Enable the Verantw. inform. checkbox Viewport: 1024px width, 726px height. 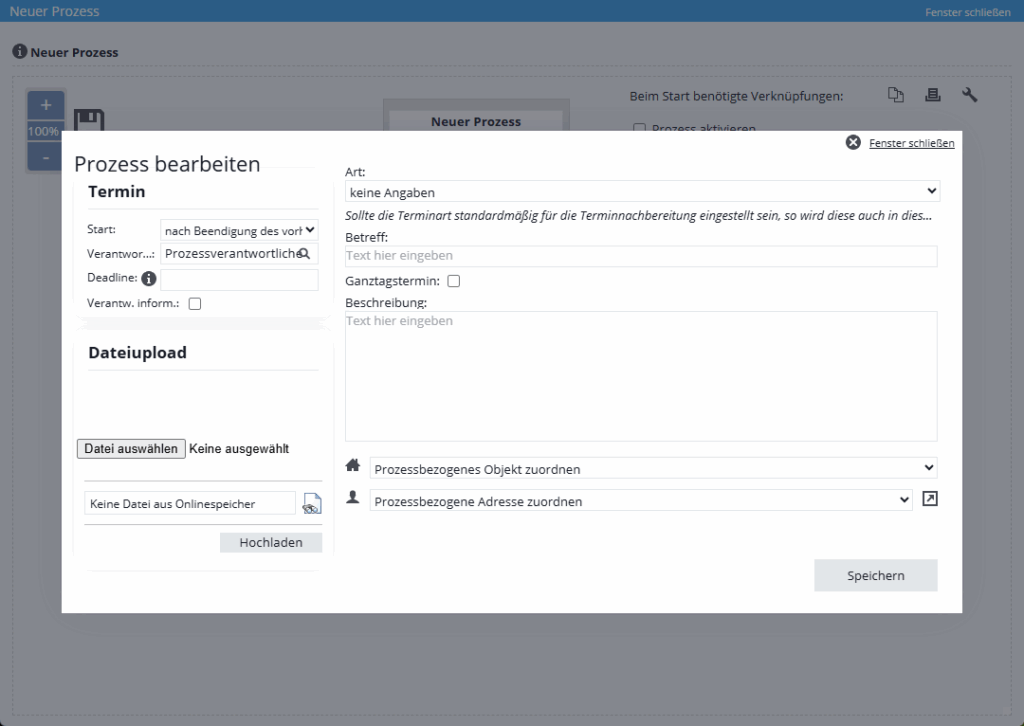(195, 304)
